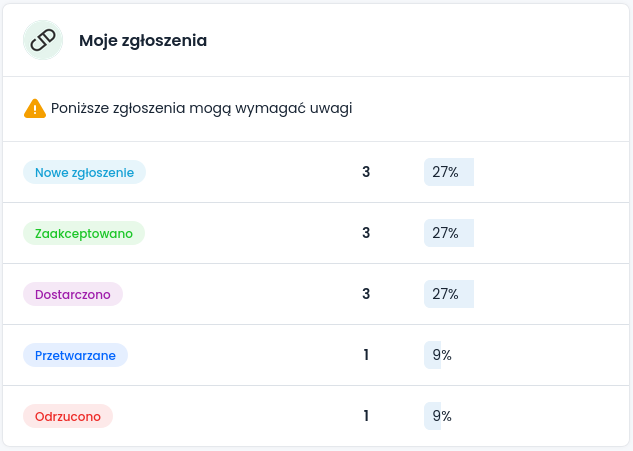Click the count 3 in Dostarczono row
Image resolution: width=633 pixels, height=451 pixels.
click(x=366, y=294)
